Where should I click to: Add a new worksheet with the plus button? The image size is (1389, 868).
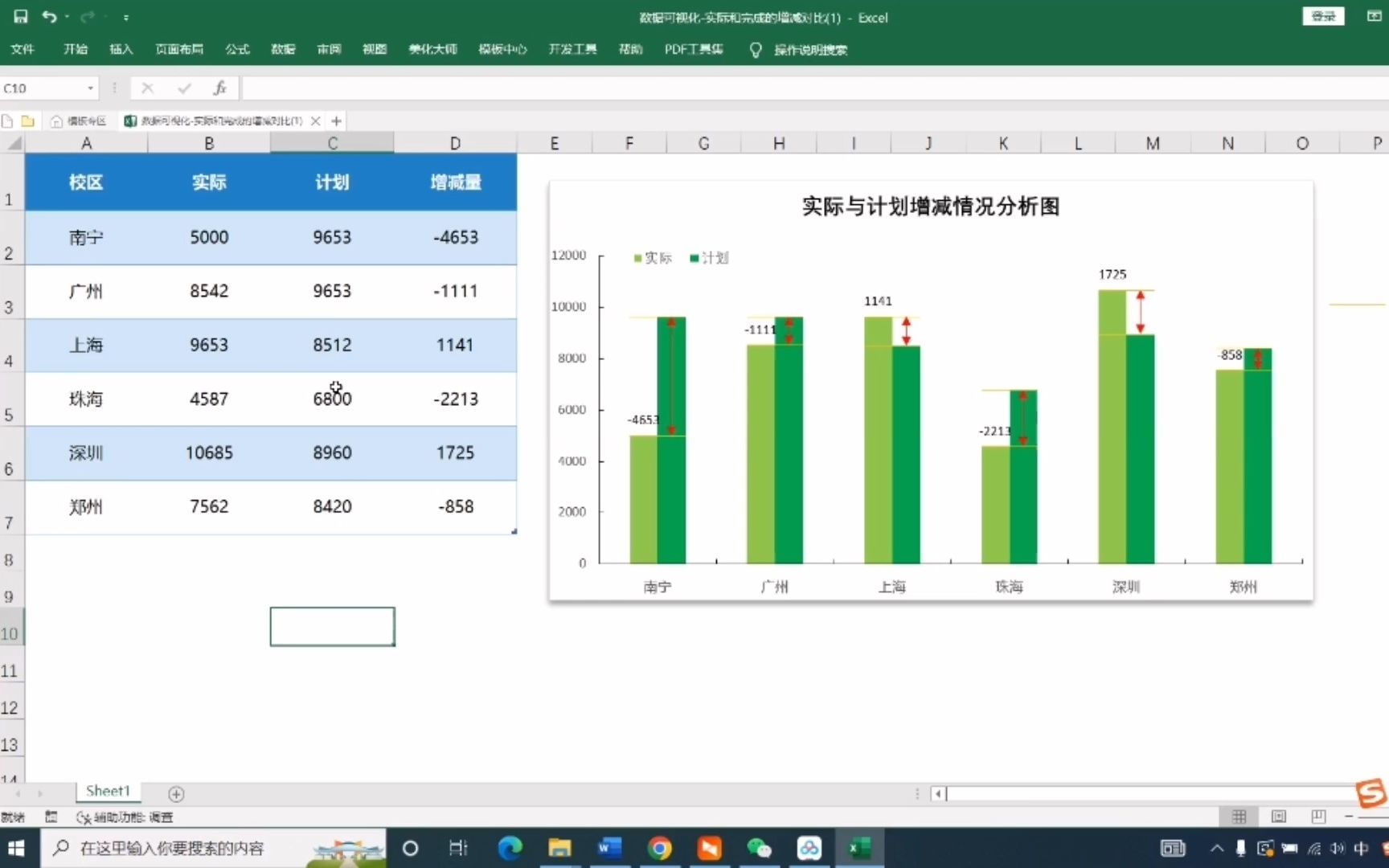[x=176, y=794]
